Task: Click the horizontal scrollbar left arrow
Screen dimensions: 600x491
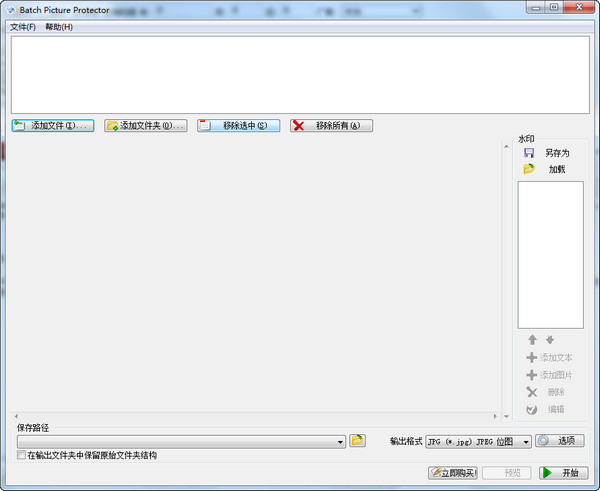Action: [x=16, y=416]
